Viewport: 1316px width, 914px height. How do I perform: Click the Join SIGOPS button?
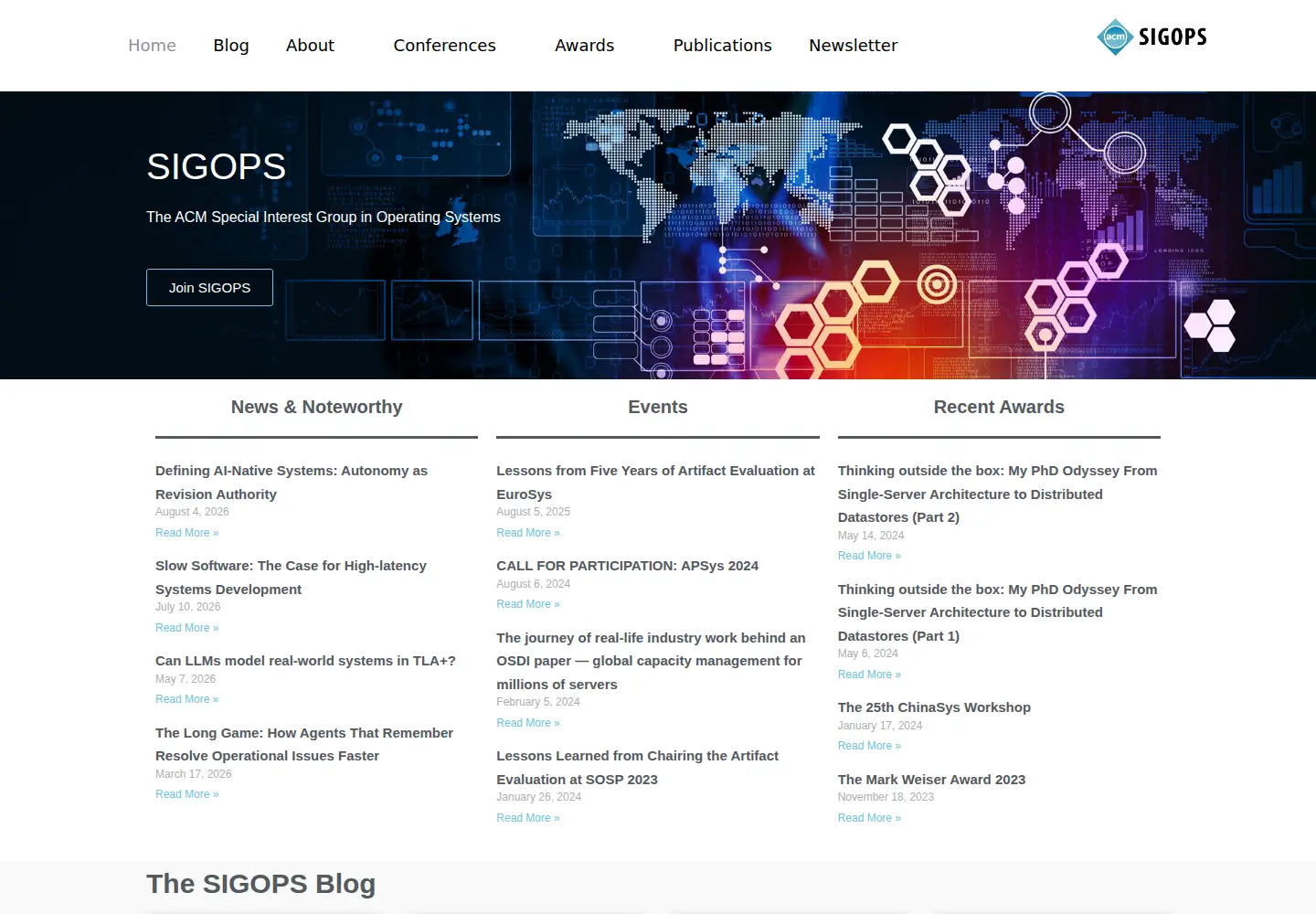point(209,287)
